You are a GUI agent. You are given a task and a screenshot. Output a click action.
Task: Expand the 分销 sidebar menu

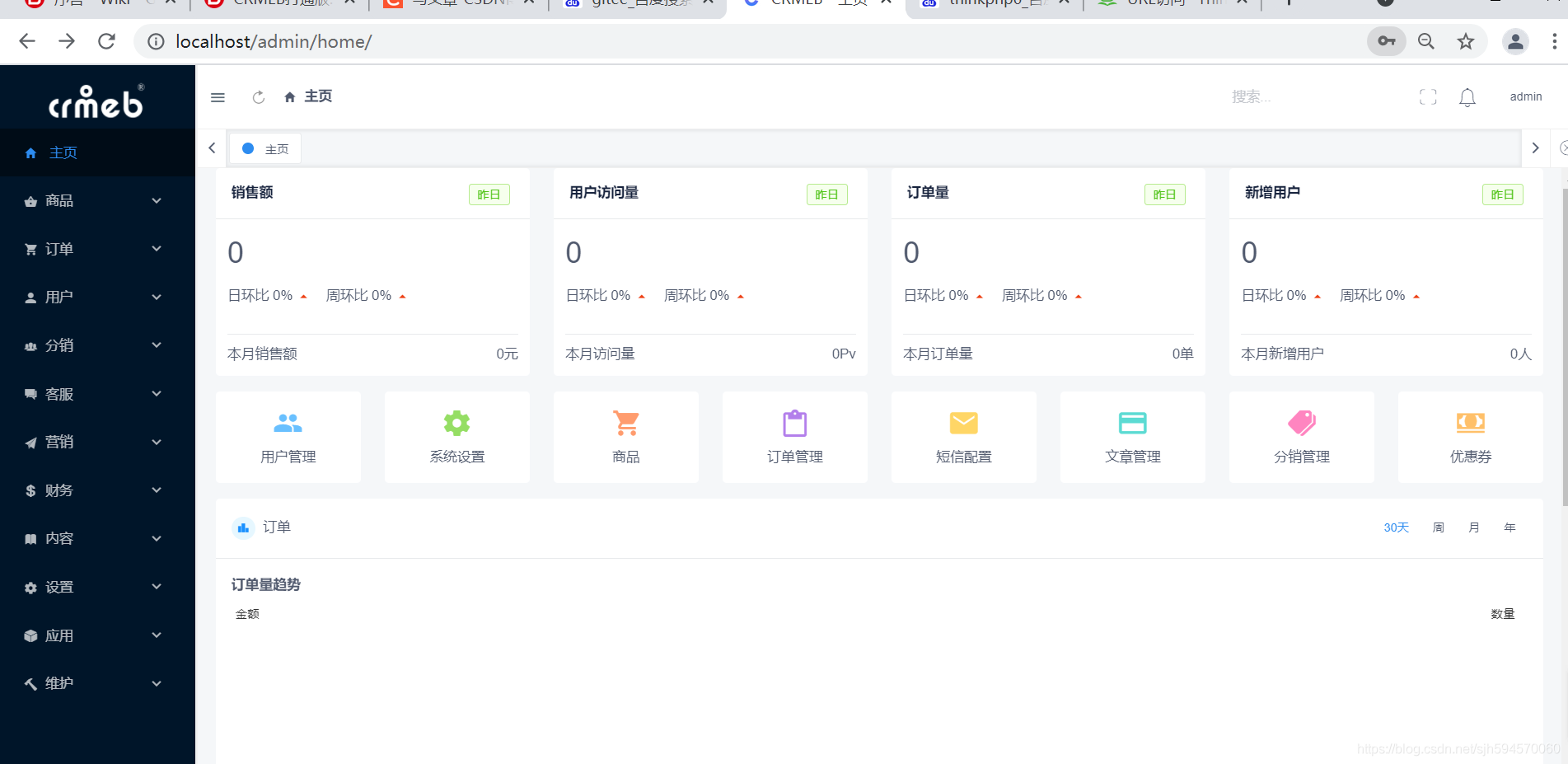pyautogui.click(x=97, y=345)
